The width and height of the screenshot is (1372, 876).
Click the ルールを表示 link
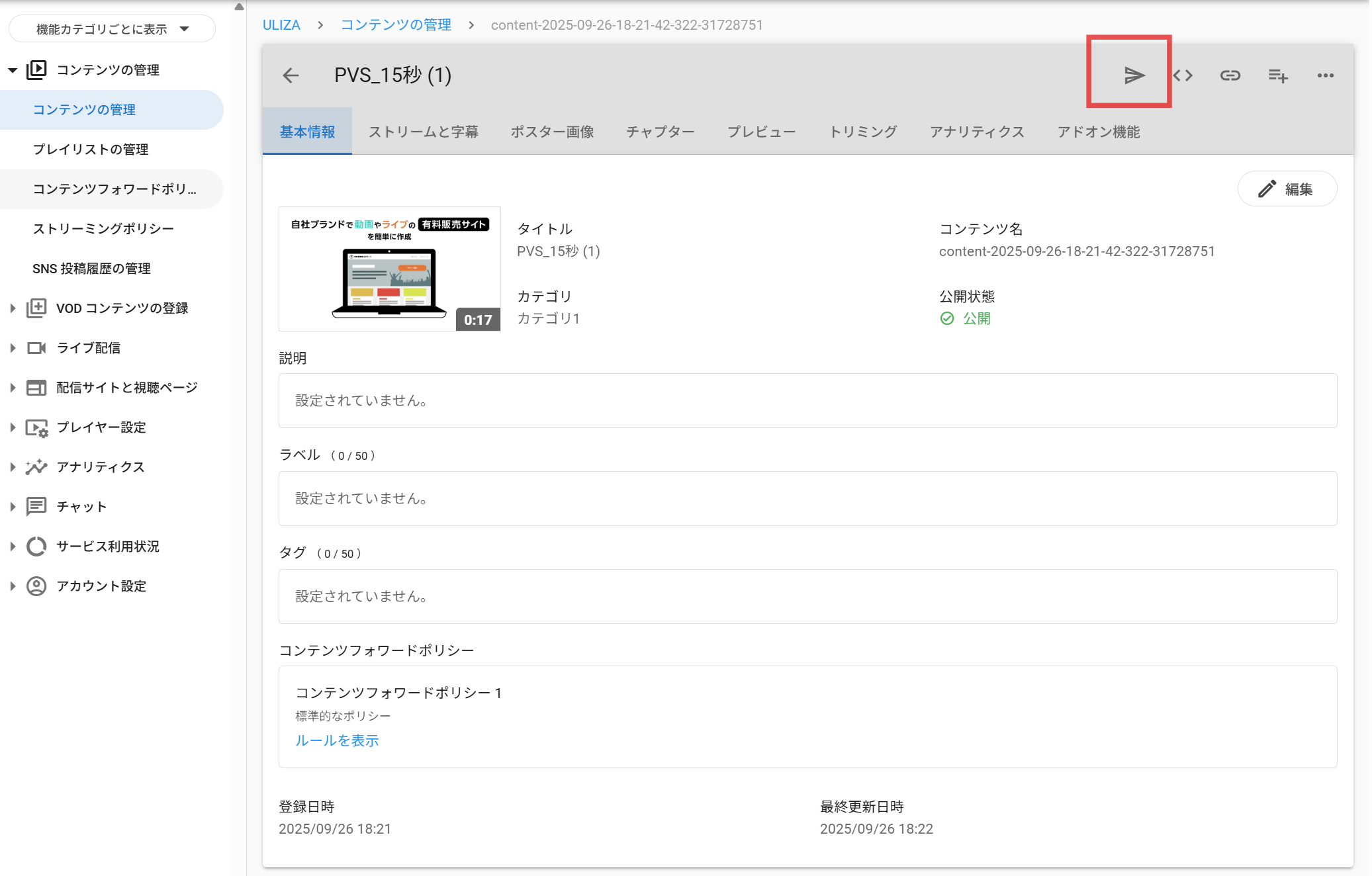[337, 740]
